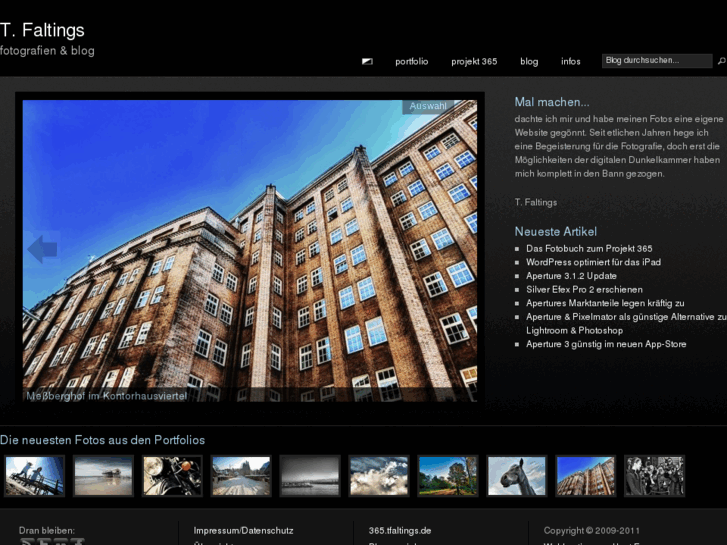
Task: Open 'Aperture & Pixelmator als günstige Alternative' article
Action: click(626, 324)
